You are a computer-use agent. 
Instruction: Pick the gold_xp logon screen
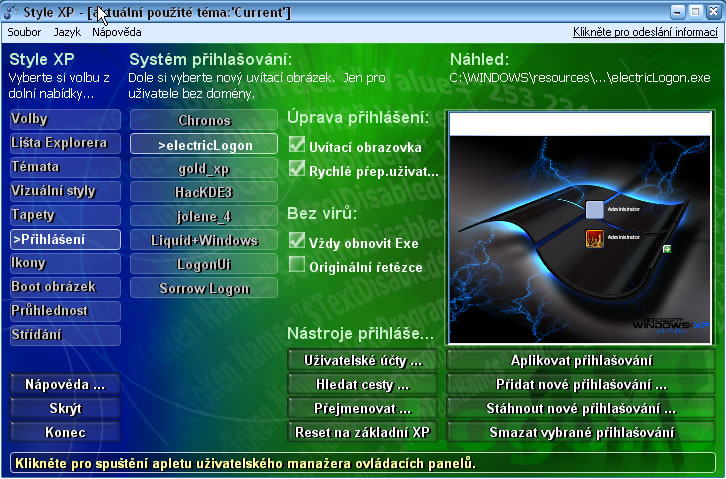point(204,168)
